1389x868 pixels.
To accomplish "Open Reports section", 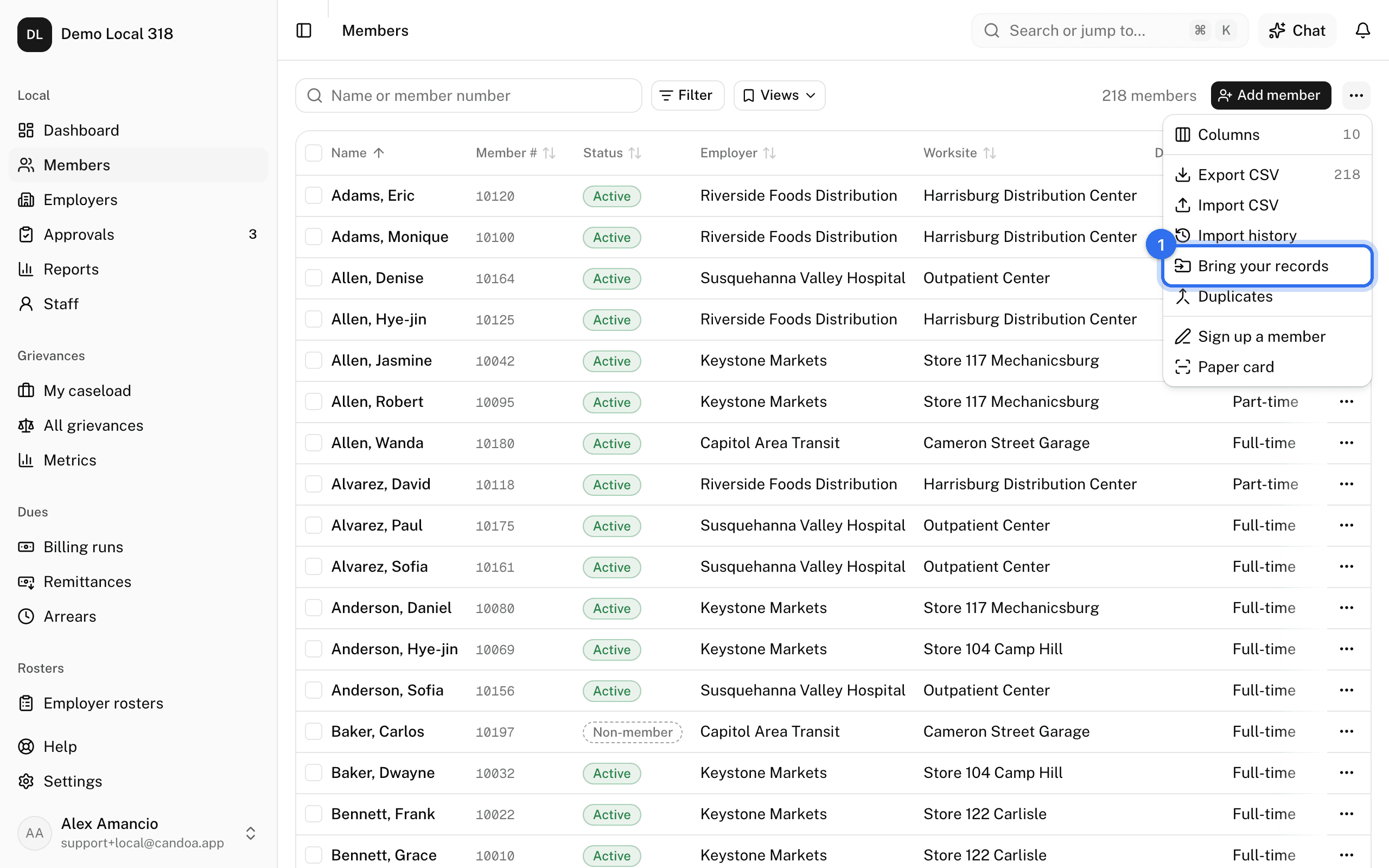I will [x=138, y=269].
